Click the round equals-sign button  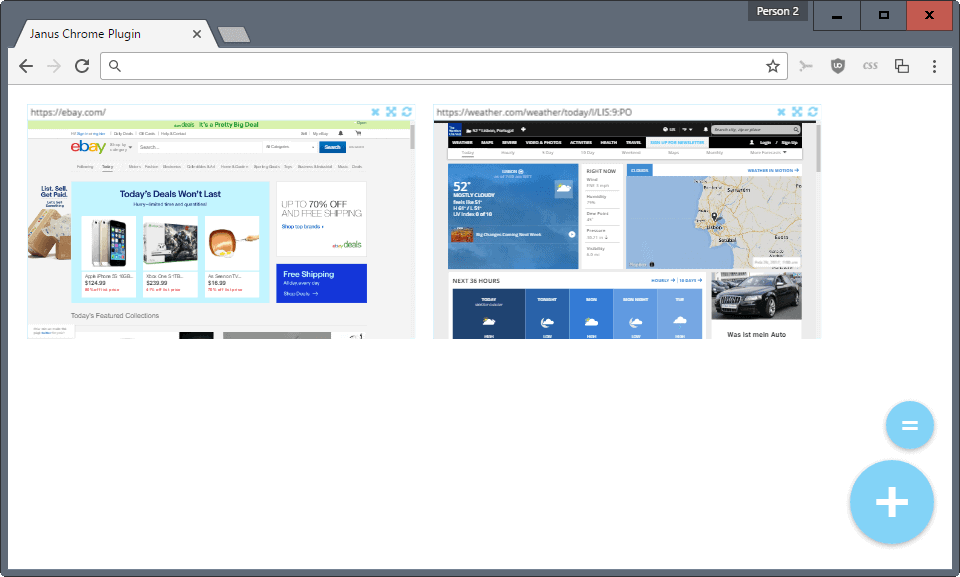pyautogui.click(x=909, y=425)
